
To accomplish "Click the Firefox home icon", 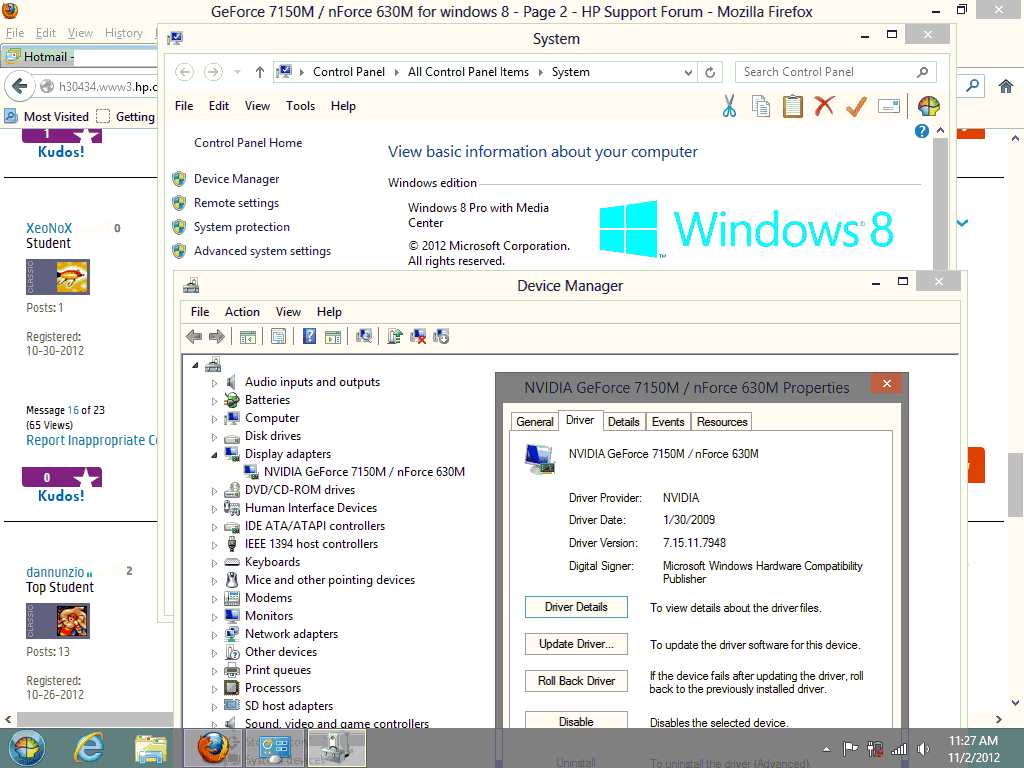I will coord(1006,86).
